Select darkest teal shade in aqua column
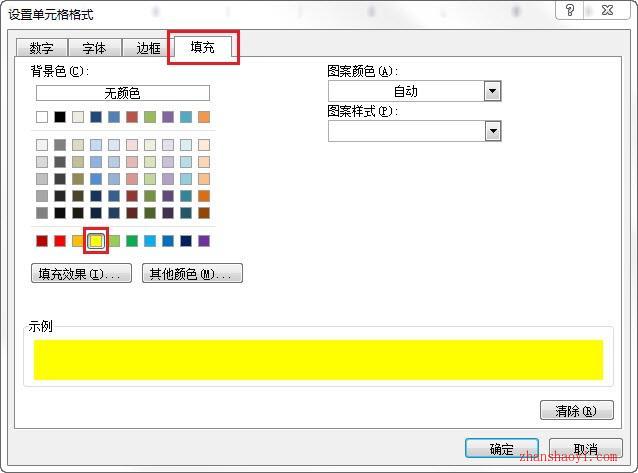The width and height of the screenshot is (638, 473). 186,212
